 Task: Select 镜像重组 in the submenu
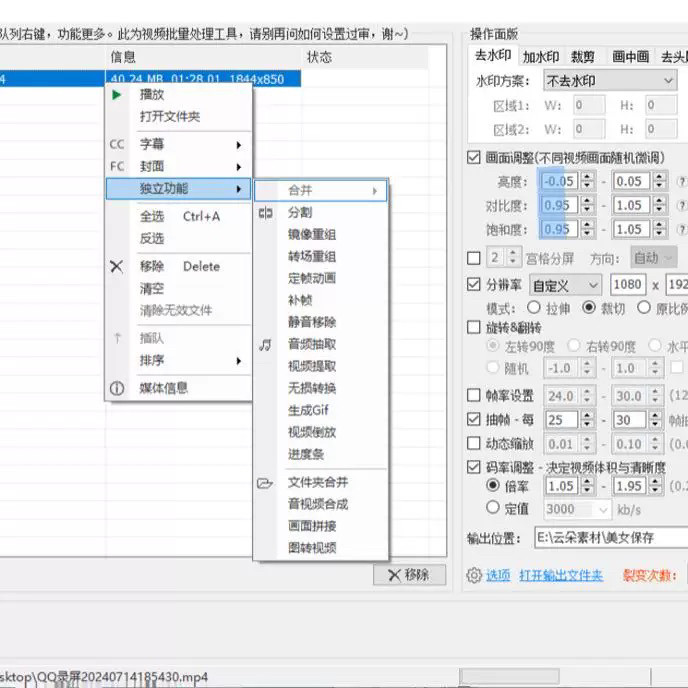pos(312,235)
